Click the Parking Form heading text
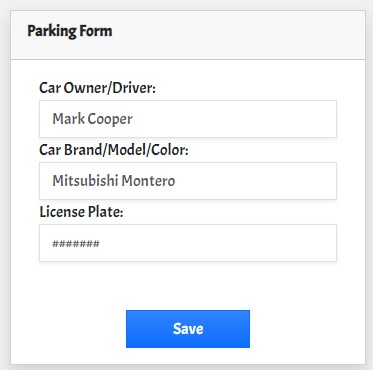The width and height of the screenshot is (373, 370). [70, 32]
